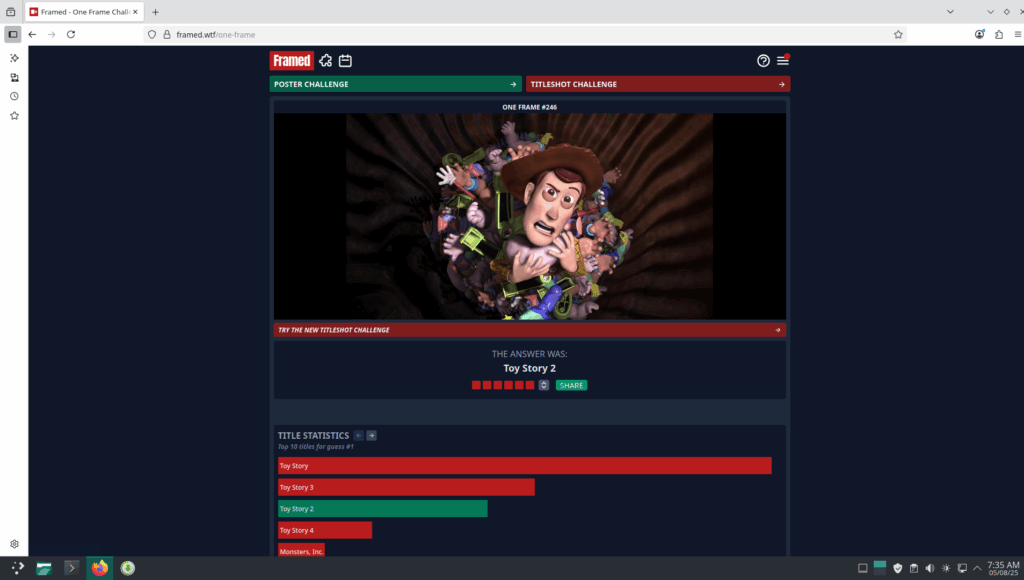The width and height of the screenshot is (1024, 580).
Task: Toggle the Firefox sidebar button
Action: (13, 34)
